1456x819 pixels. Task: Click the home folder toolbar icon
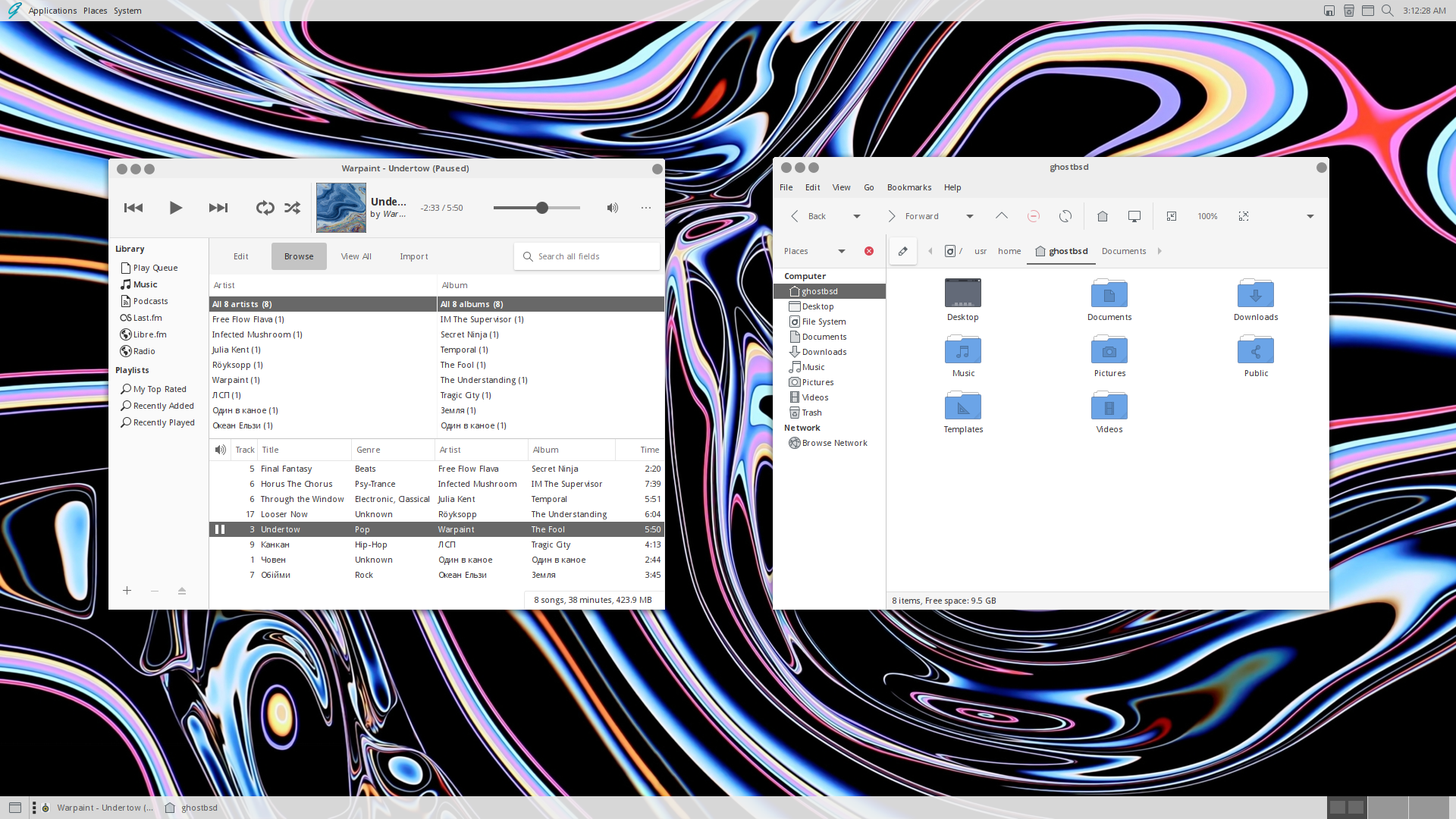(x=1103, y=216)
